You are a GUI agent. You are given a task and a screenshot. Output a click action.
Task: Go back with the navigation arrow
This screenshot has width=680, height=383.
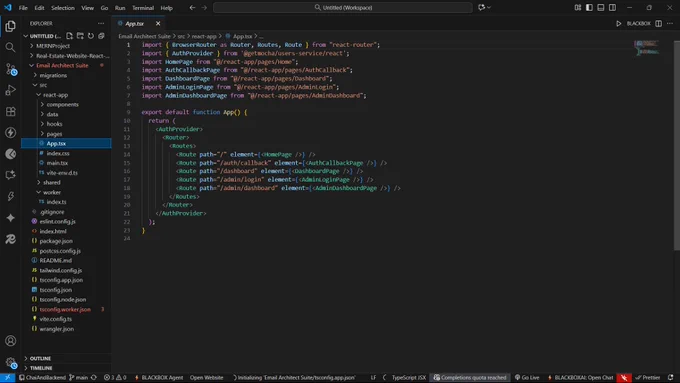click(193, 7)
